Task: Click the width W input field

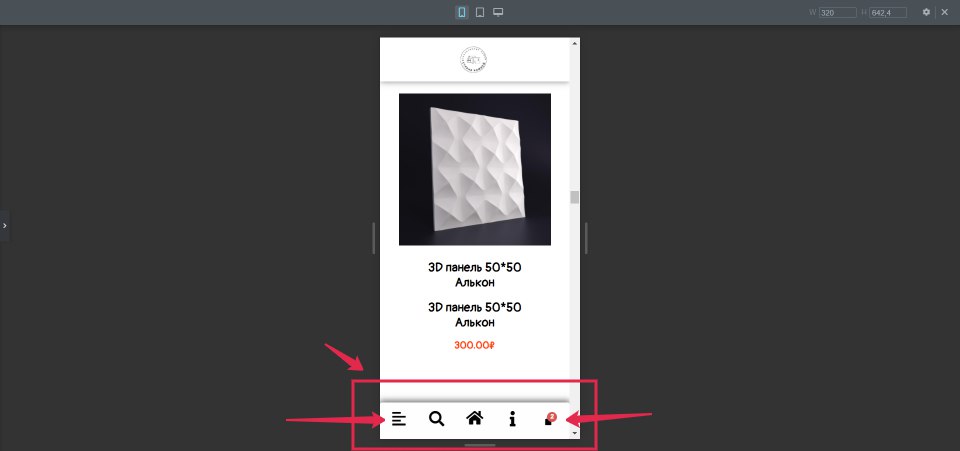Action: coord(838,12)
